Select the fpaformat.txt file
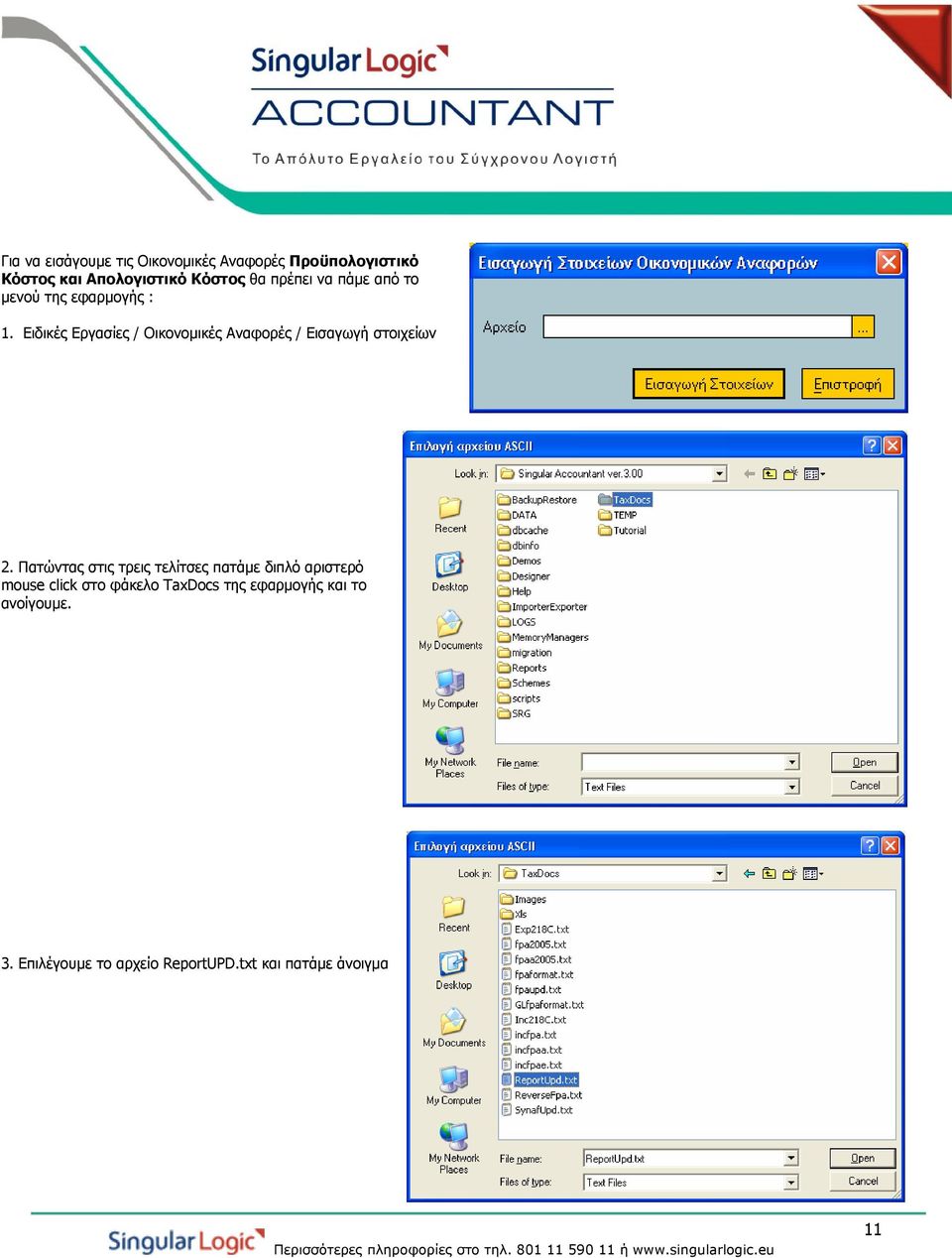Viewport: 952px width, 1258px height. point(537,975)
